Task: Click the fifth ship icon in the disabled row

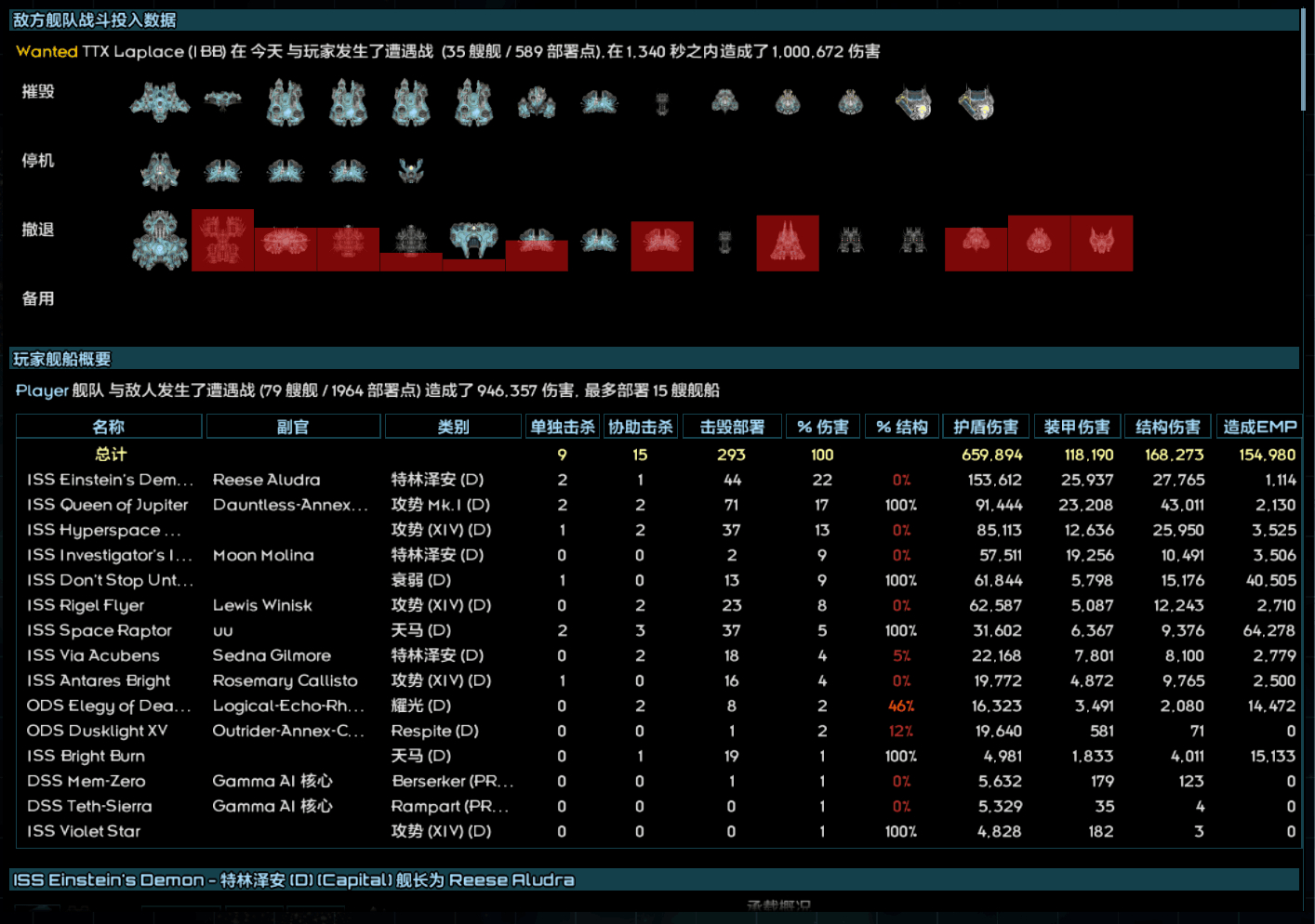Action: [x=409, y=169]
